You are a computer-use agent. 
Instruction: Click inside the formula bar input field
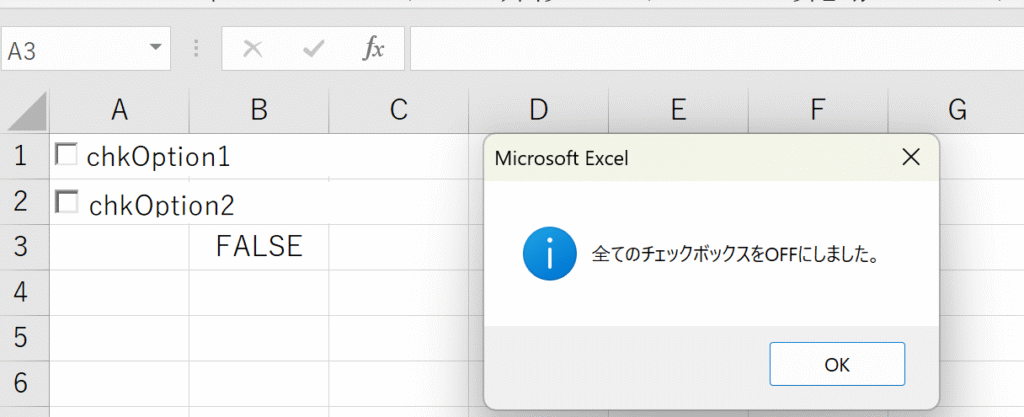pos(700,49)
